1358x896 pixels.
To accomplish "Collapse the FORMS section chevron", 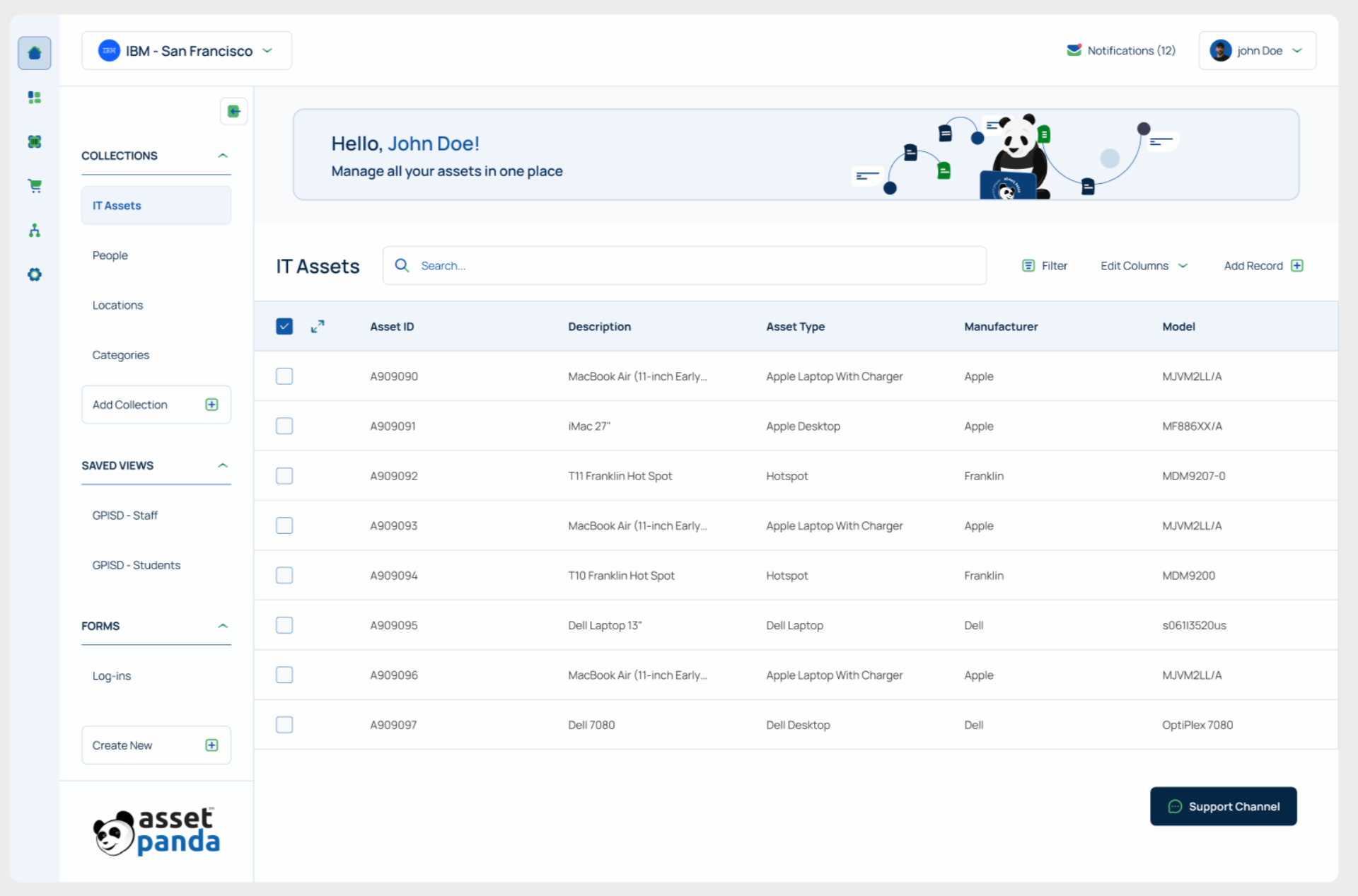I will (x=223, y=626).
